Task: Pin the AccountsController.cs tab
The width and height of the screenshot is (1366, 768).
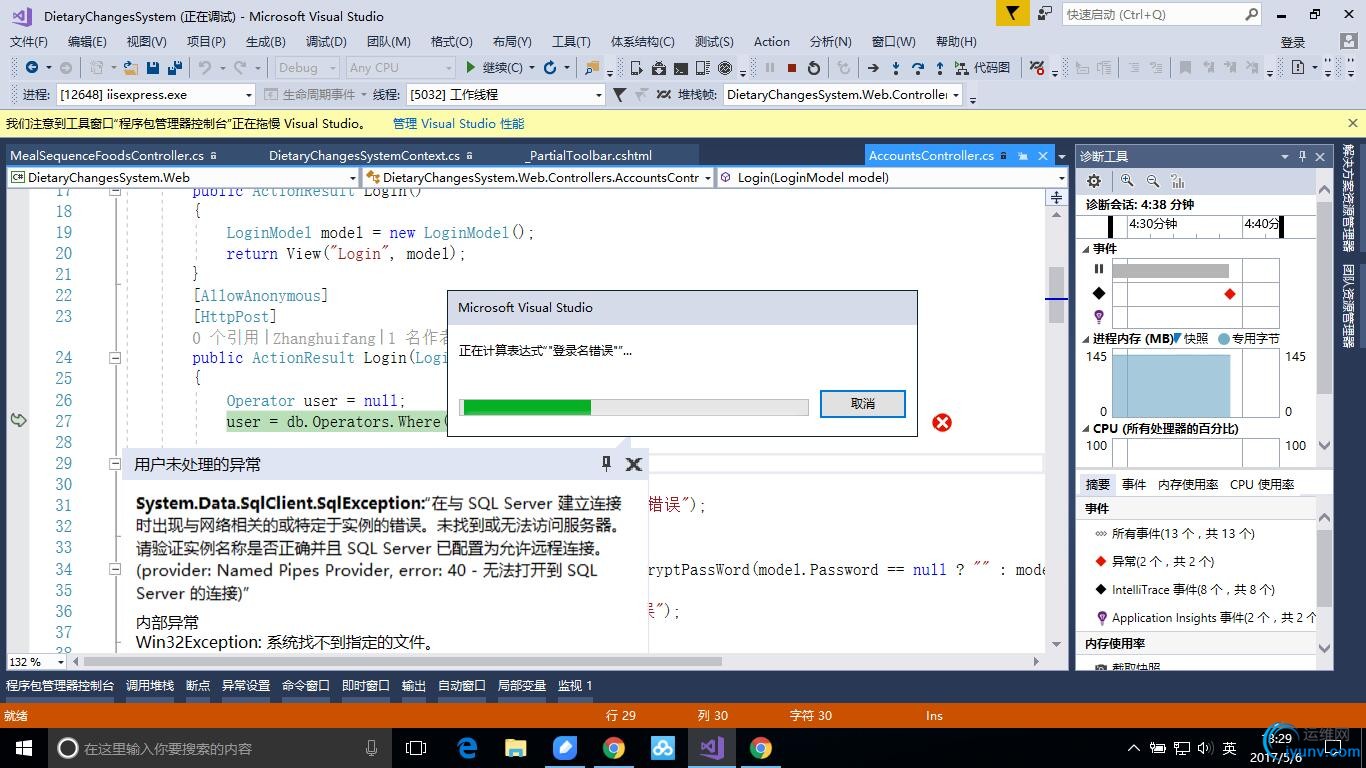Action: pos(1023,156)
